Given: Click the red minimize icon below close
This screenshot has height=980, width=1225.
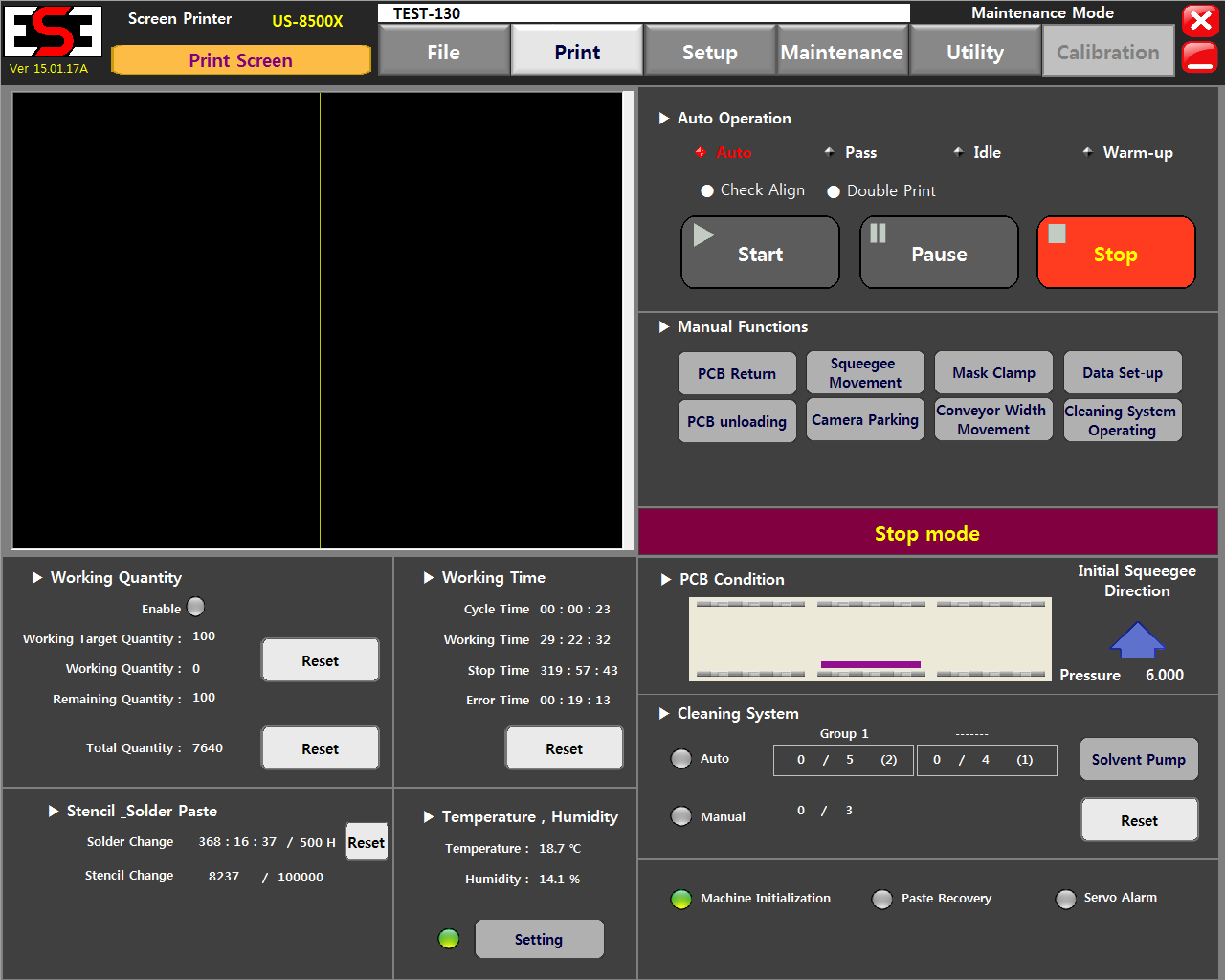Looking at the screenshot, I should [x=1200, y=56].
